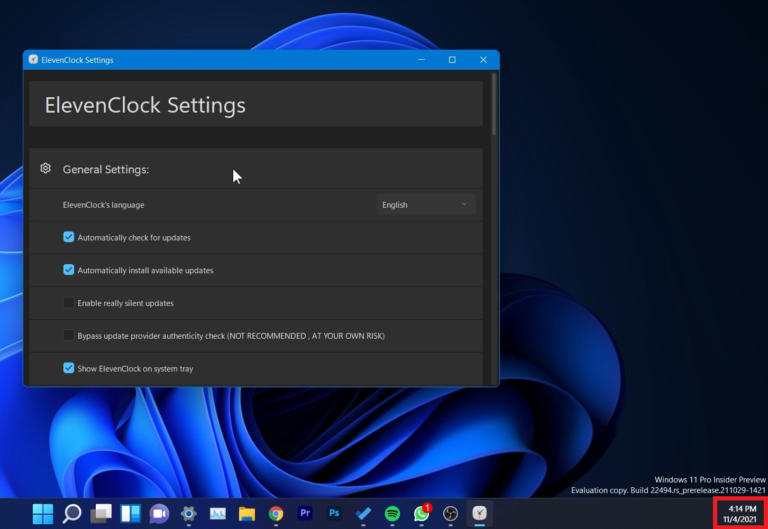Uncheck Automatically install available updates
This screenshot has height=529, width=768.
coord(69,270)
